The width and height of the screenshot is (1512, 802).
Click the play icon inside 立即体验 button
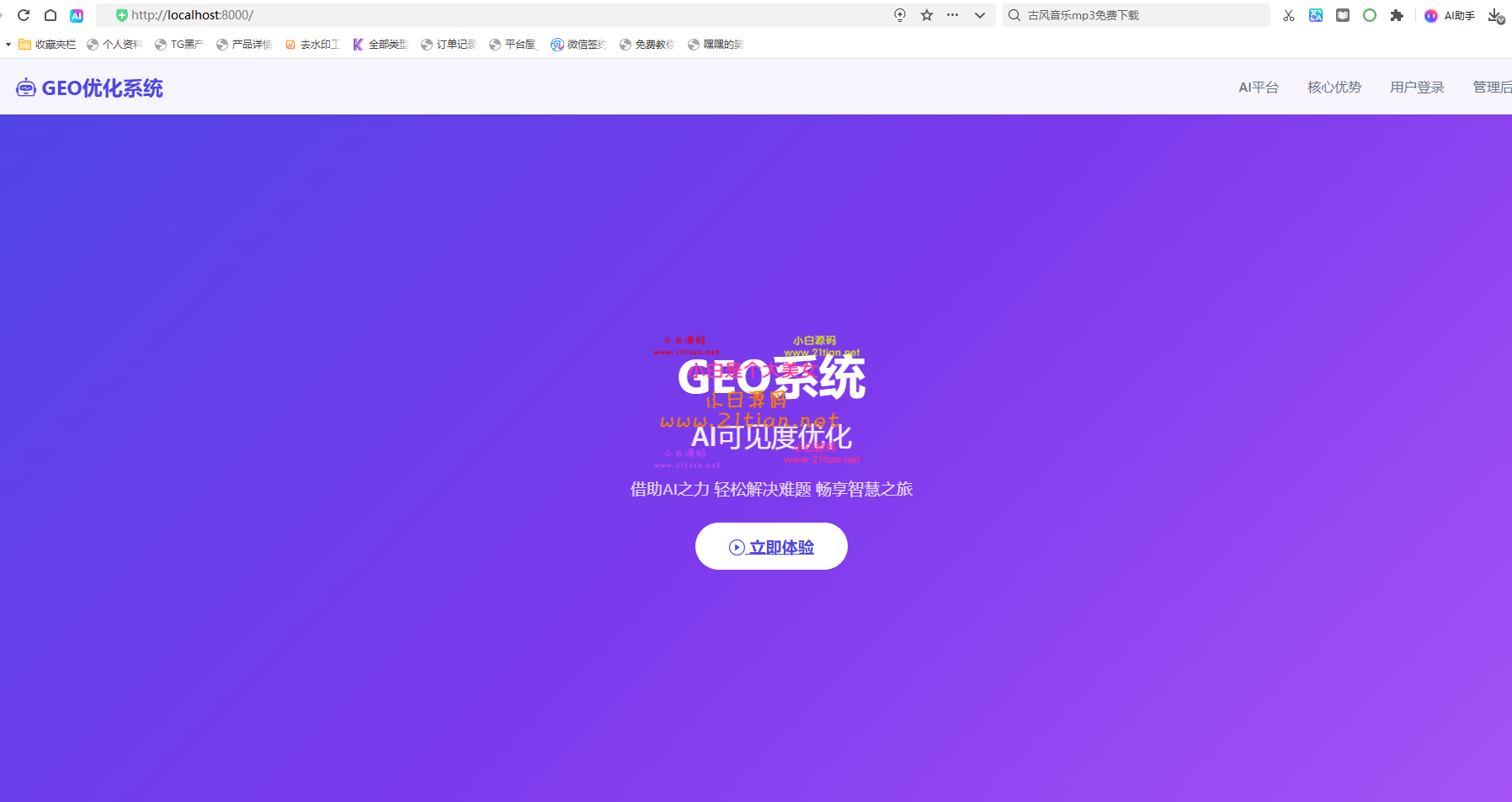(x=737, y=547)
